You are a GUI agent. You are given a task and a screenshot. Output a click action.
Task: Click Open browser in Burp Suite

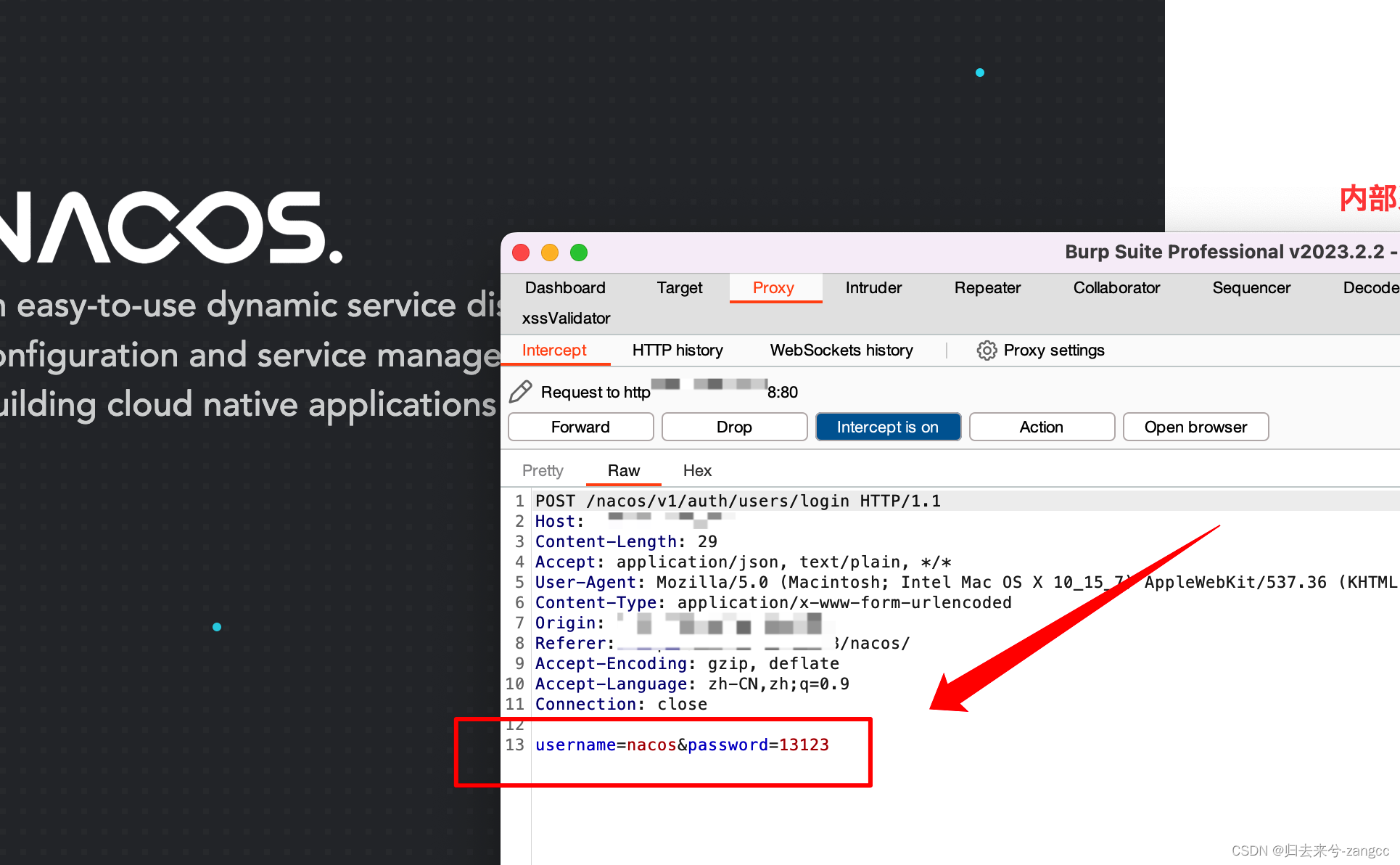pyautogui.click(x=1196, y=427)
